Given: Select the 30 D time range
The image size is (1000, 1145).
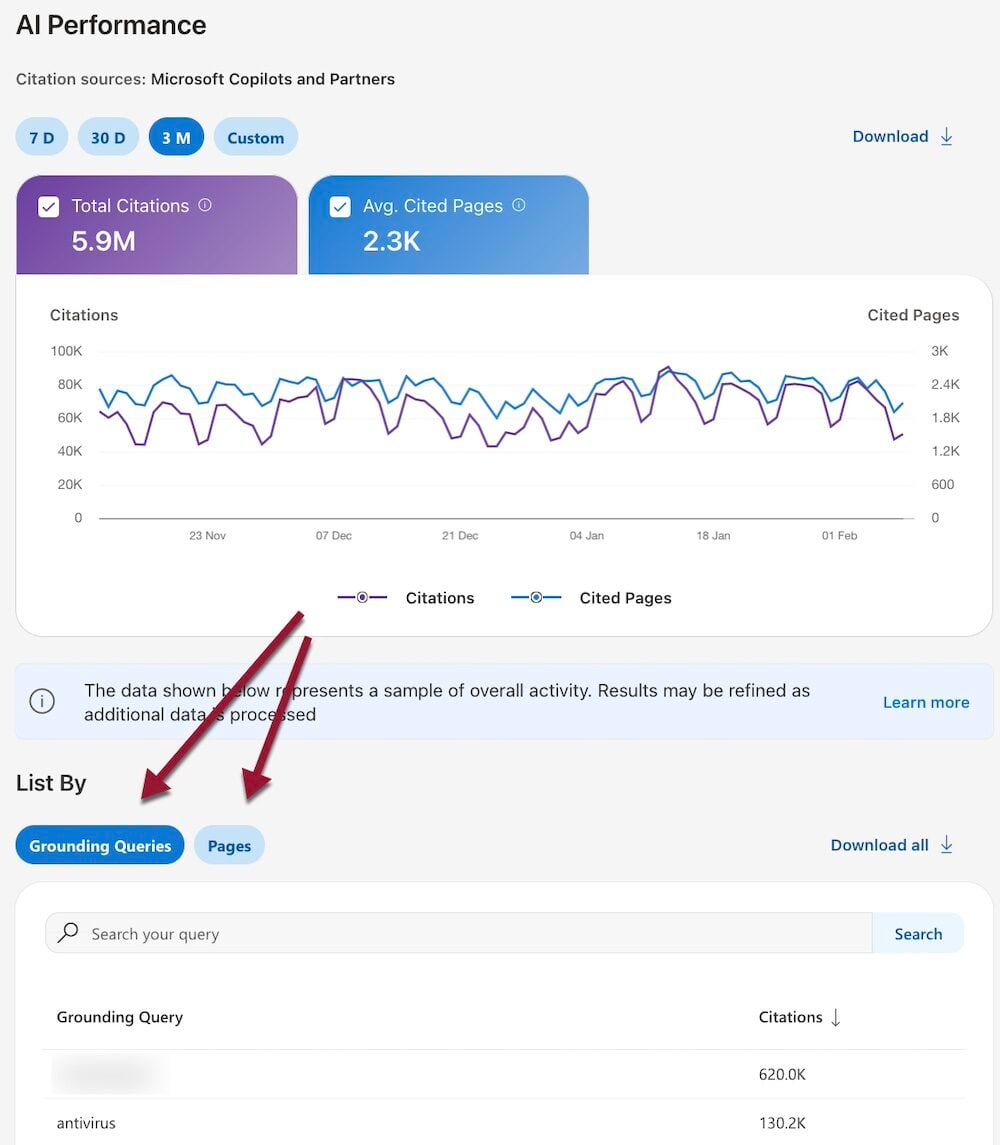Looking at the screenshot, I should pos(108,137).
